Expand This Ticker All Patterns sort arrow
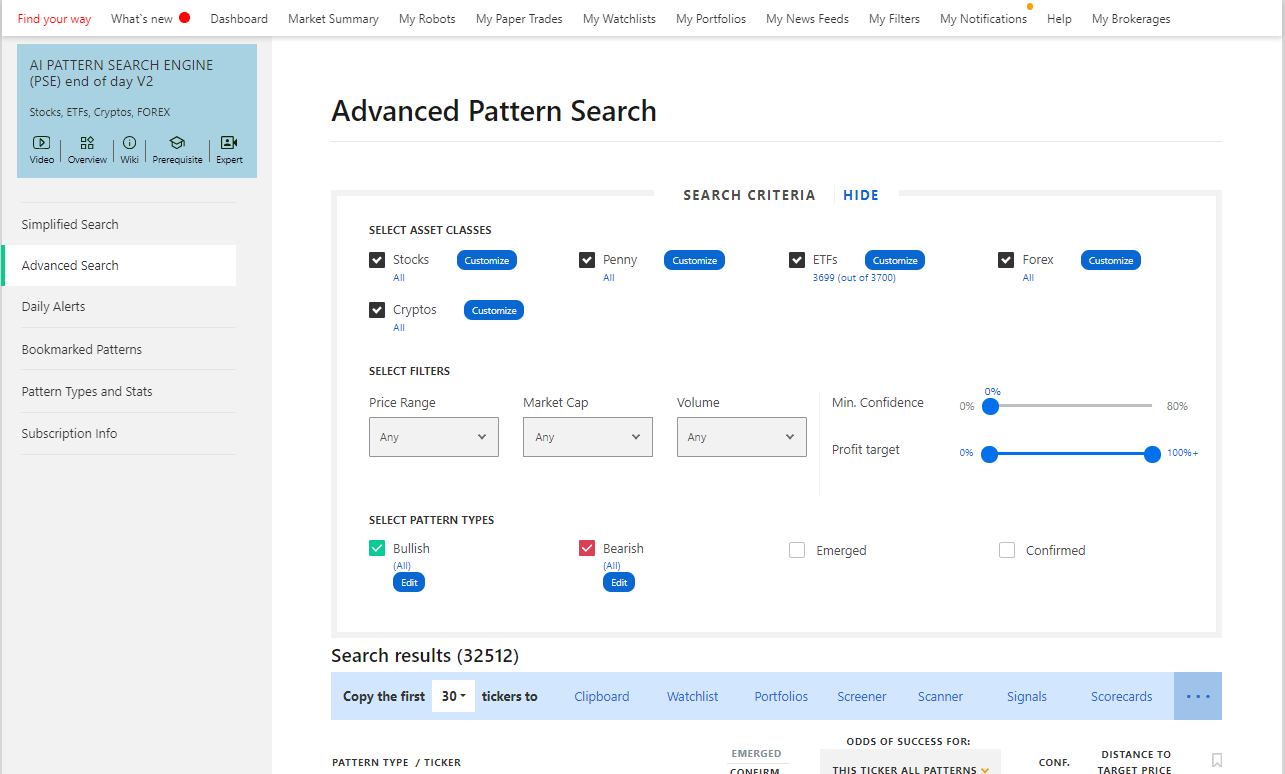The image size is (1285, 774). tap(985, 770)
